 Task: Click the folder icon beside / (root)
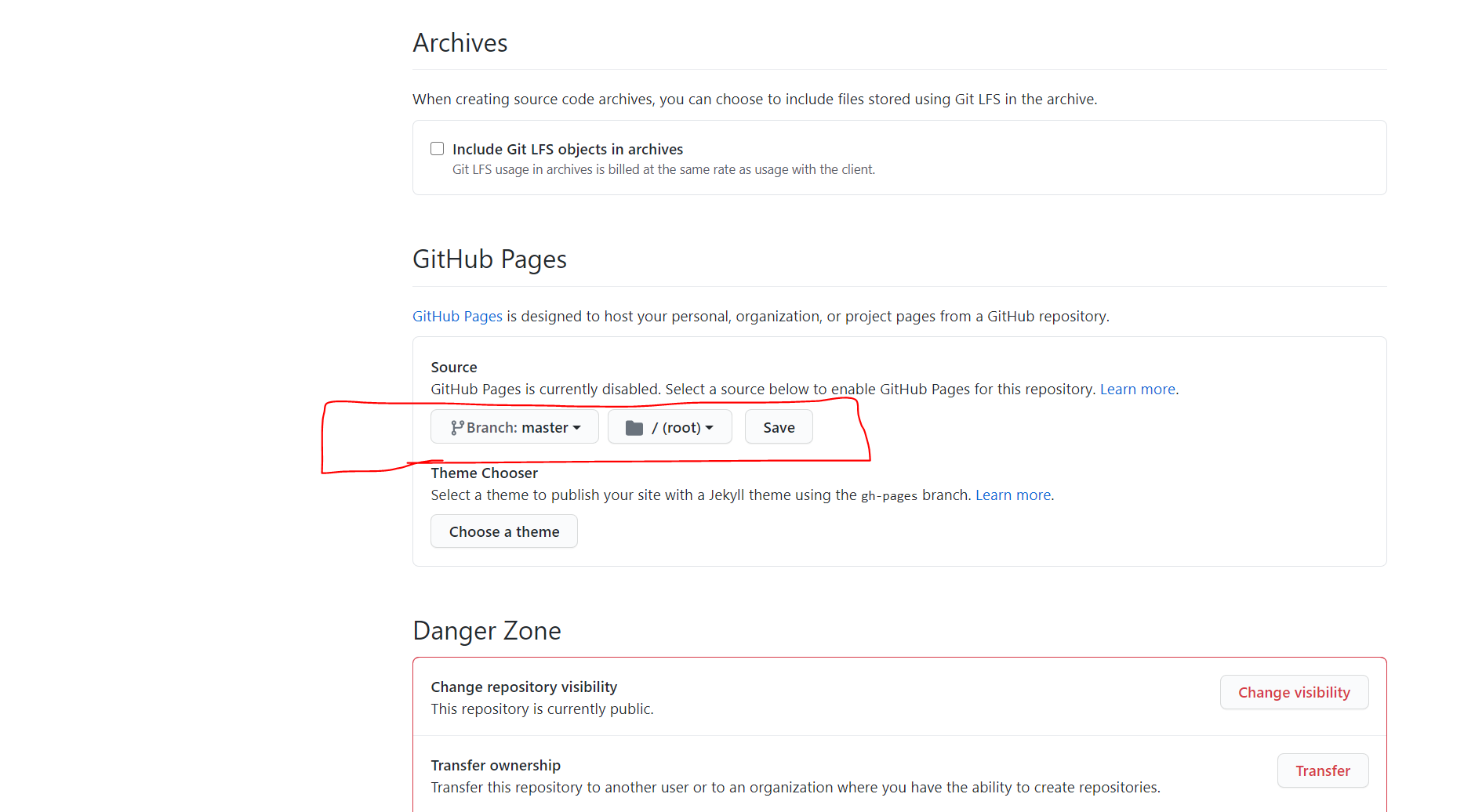(x=634, y=428)
